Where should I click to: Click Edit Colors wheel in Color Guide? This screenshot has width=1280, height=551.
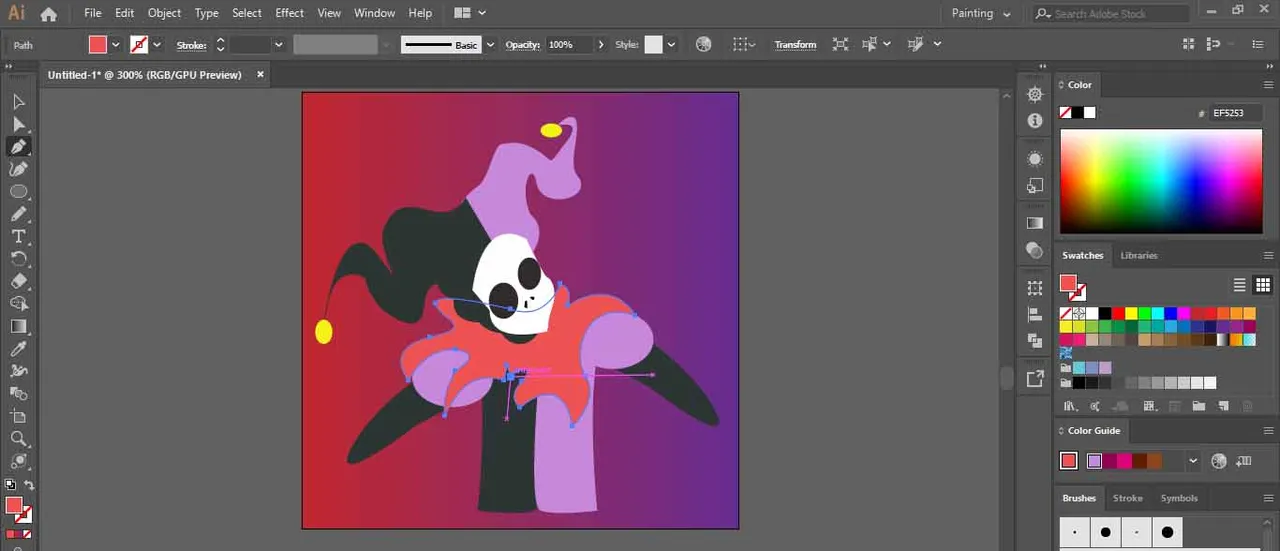[1218, 461]
